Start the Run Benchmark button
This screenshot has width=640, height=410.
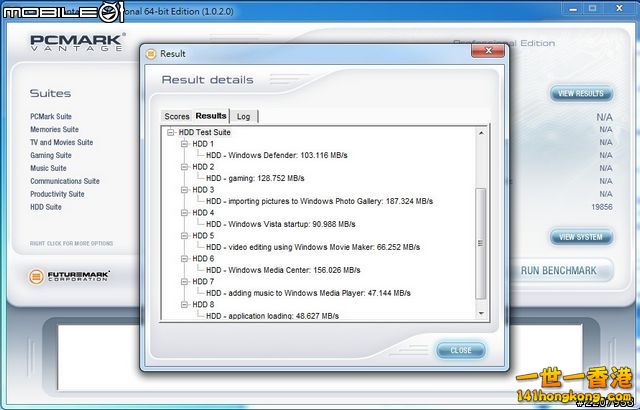(558, 270)
